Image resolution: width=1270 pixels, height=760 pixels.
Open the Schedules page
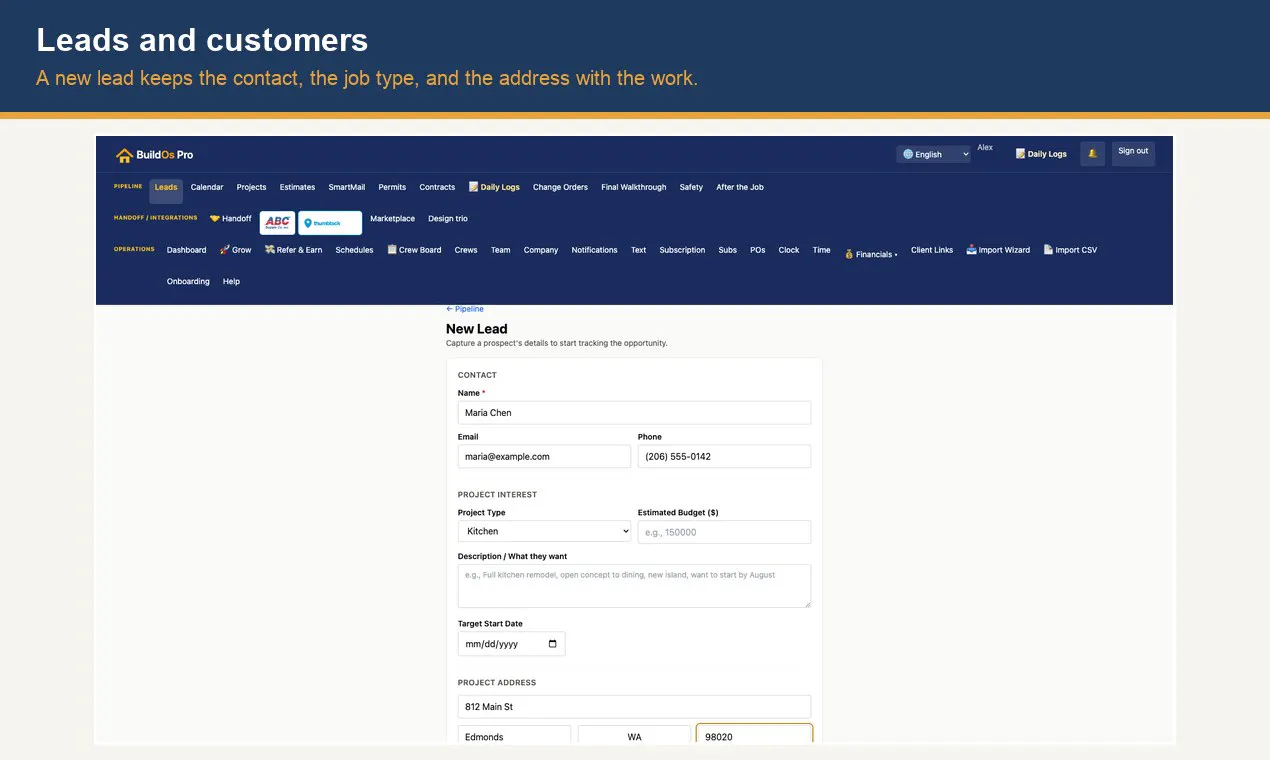pyautogui.click(x=354, y=250)
